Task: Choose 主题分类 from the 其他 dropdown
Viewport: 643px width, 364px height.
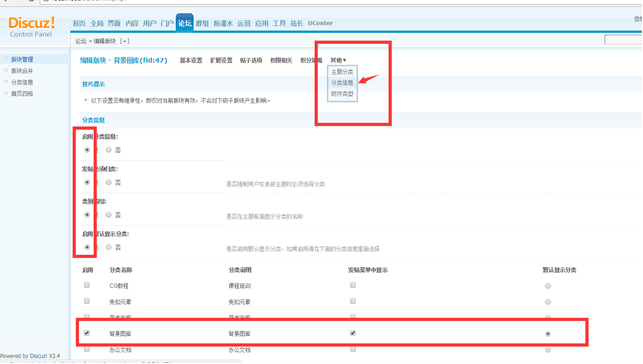Action: point(342,72)
